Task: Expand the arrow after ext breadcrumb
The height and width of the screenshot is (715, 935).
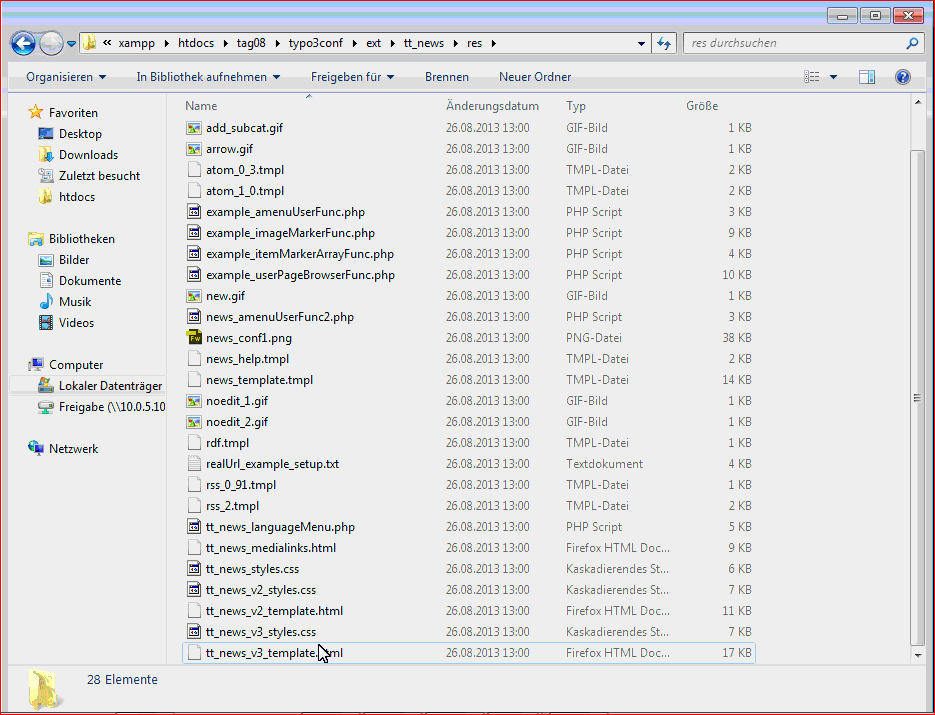Action: click(392, 44)
